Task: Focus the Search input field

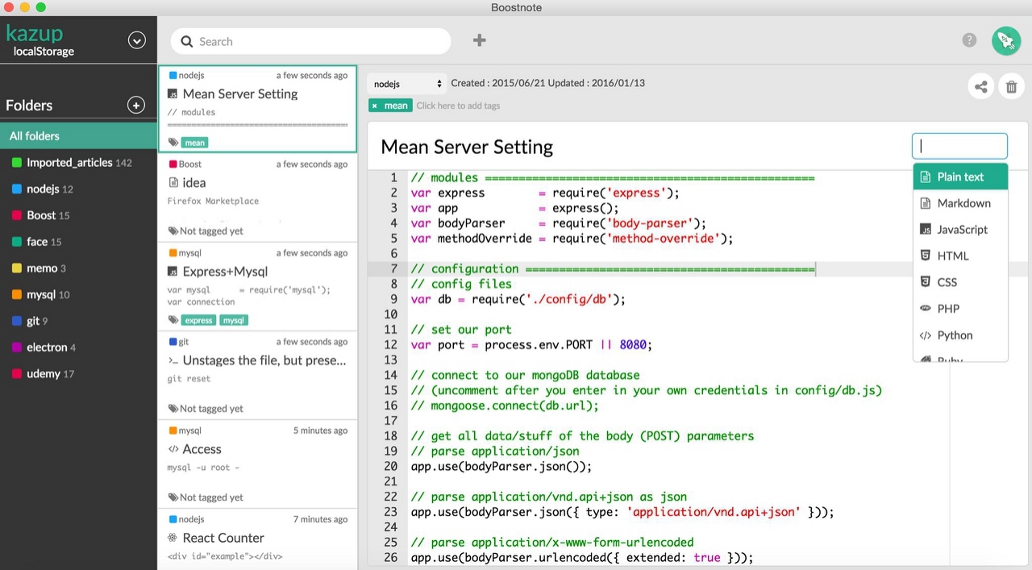Action: coord(311,41)
